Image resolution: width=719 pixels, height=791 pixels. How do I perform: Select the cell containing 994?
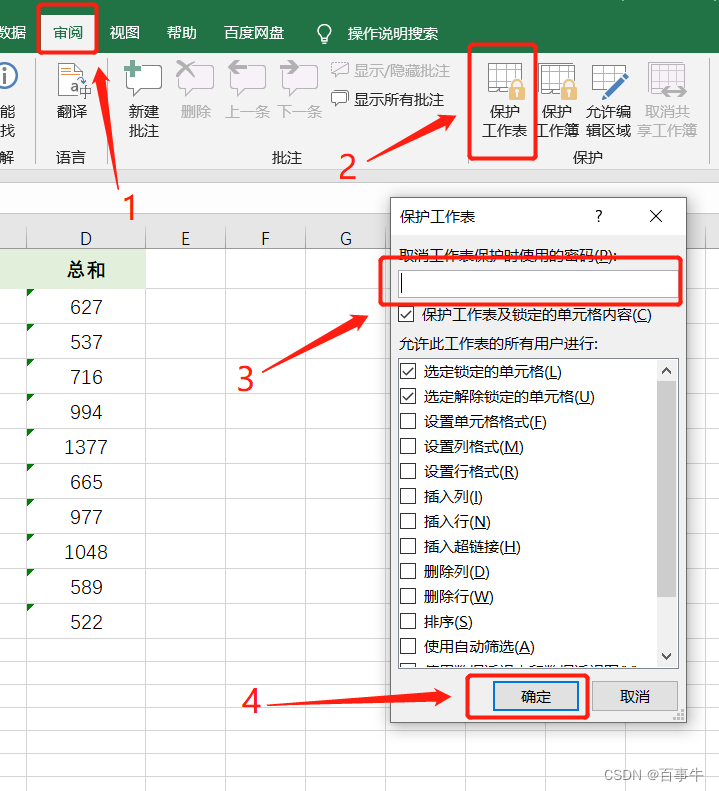pyautogui.click(x=86, y=412)
